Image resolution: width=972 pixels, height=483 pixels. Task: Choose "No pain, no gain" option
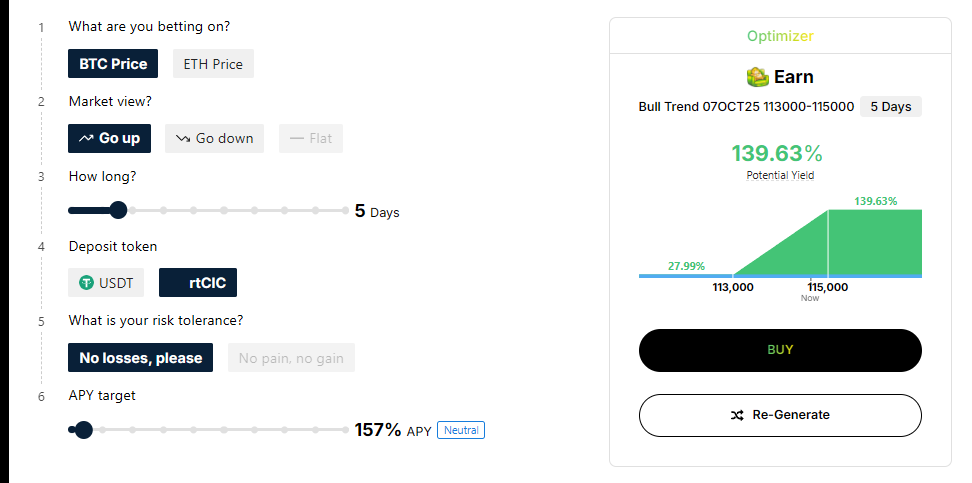291,357
